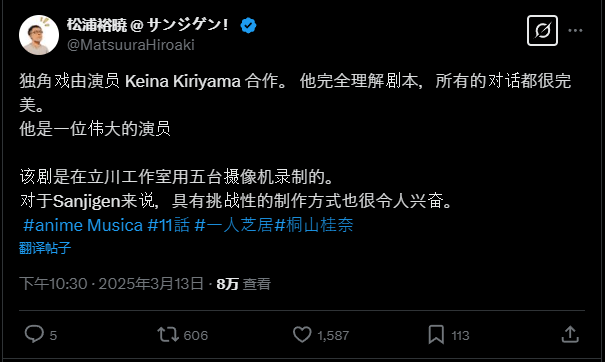The width and height of the screenshot is (605, 362).
Task: Click 翻译帖子 translate post link
Action: (x=45, y=248)
